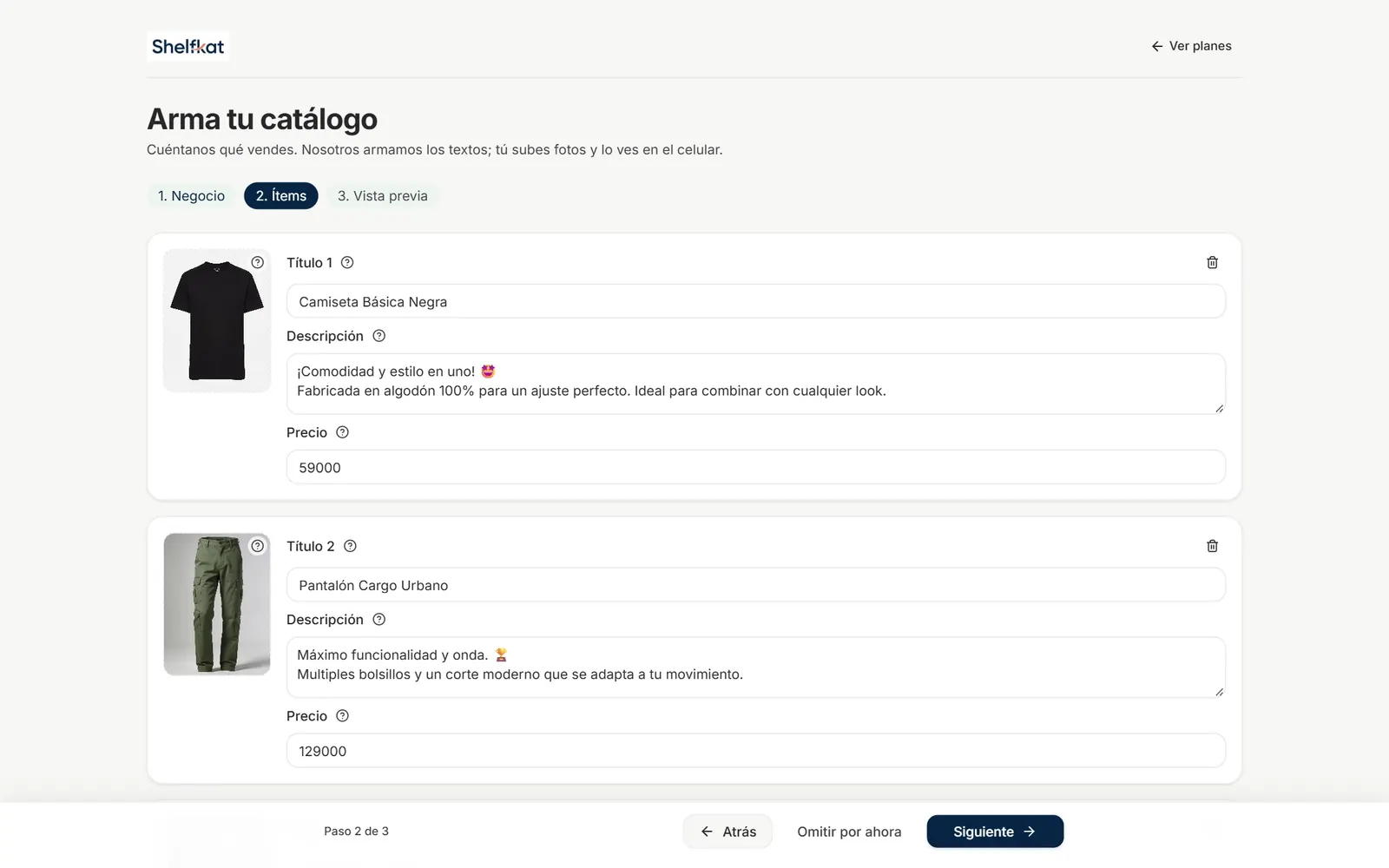Switch to the 3. Vista previa tab
This screenshot has height=868, width=1389.
point(383,196)
